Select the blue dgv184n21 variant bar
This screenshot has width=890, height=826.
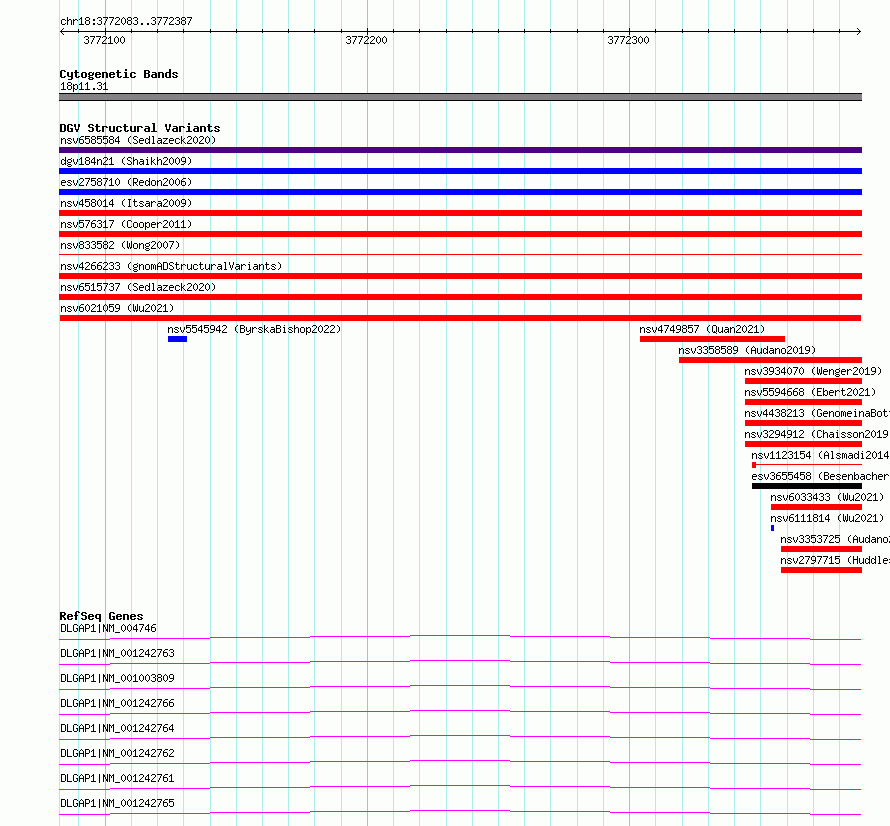pos(460,171)
